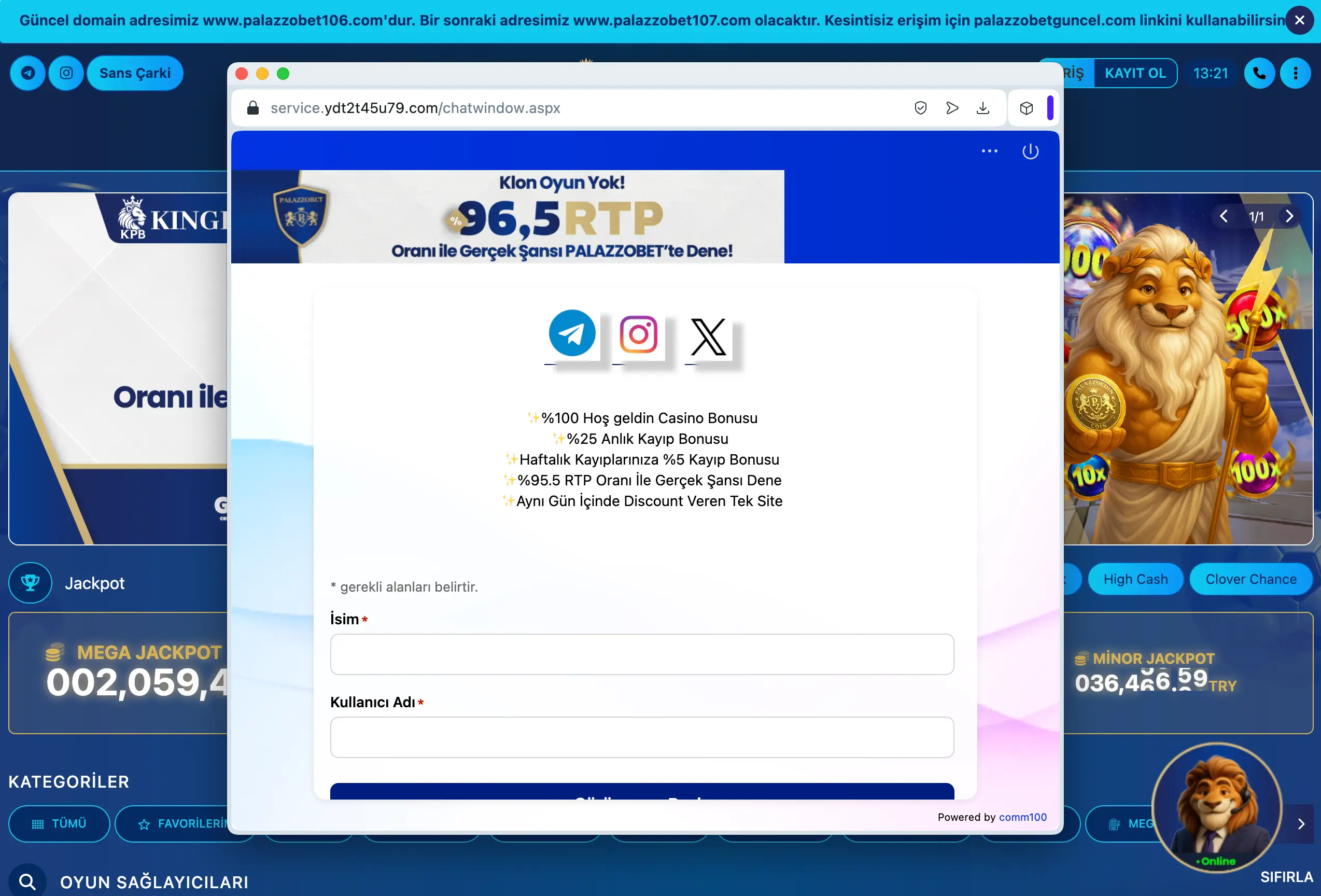1321x896 pixels.
Task: Open Instagram link in chat form
Action: point(638,335)
